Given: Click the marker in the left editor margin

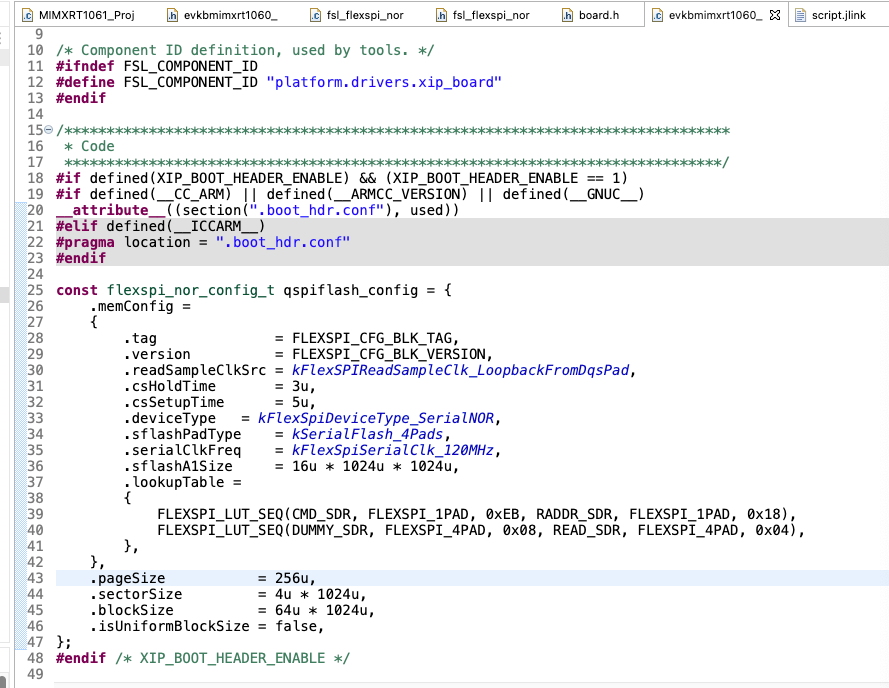Looking at the screenshot, I should click(5, 296).
